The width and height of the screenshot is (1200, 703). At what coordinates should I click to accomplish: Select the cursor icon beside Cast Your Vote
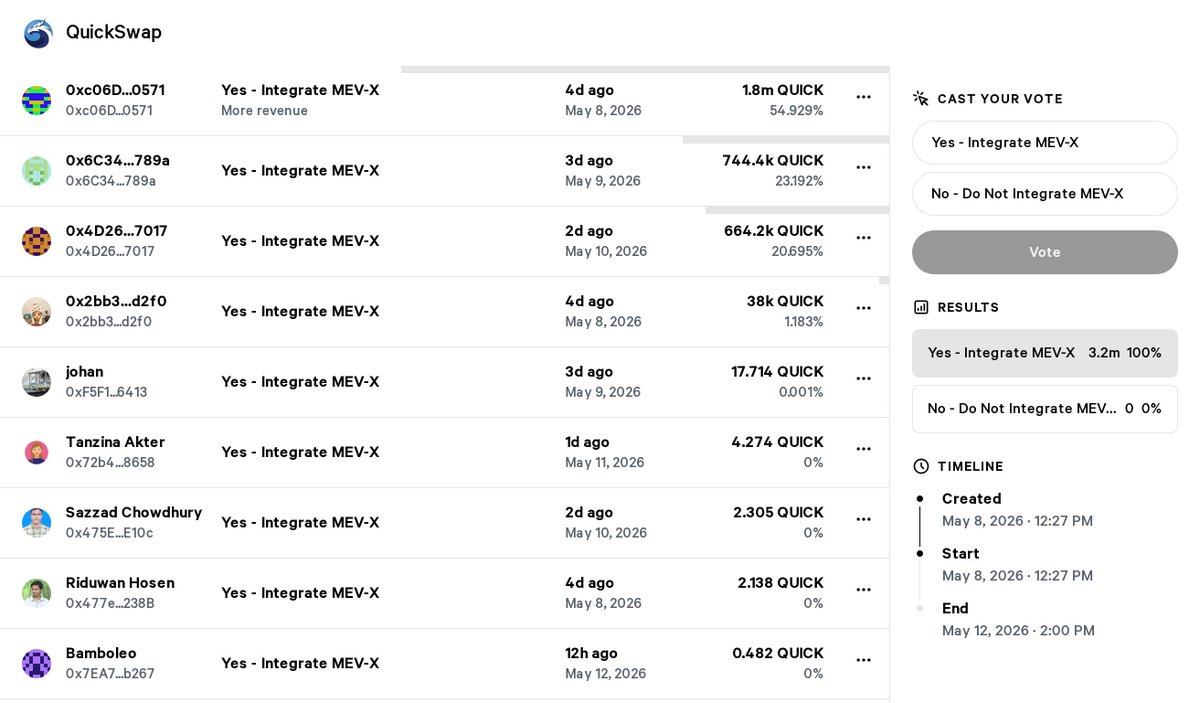(921, 98)
